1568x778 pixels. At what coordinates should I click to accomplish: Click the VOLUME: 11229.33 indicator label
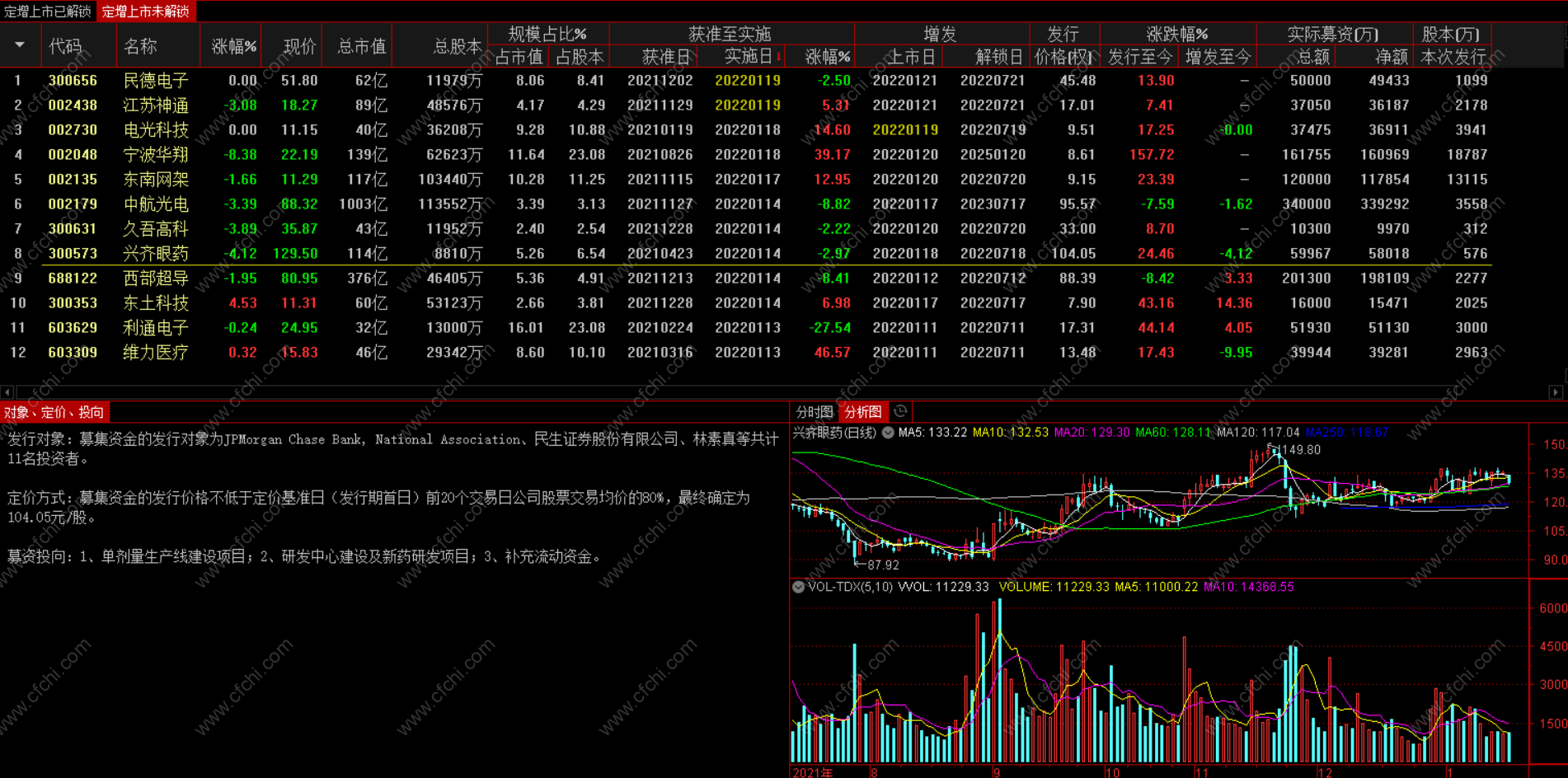pos(1055,587)
